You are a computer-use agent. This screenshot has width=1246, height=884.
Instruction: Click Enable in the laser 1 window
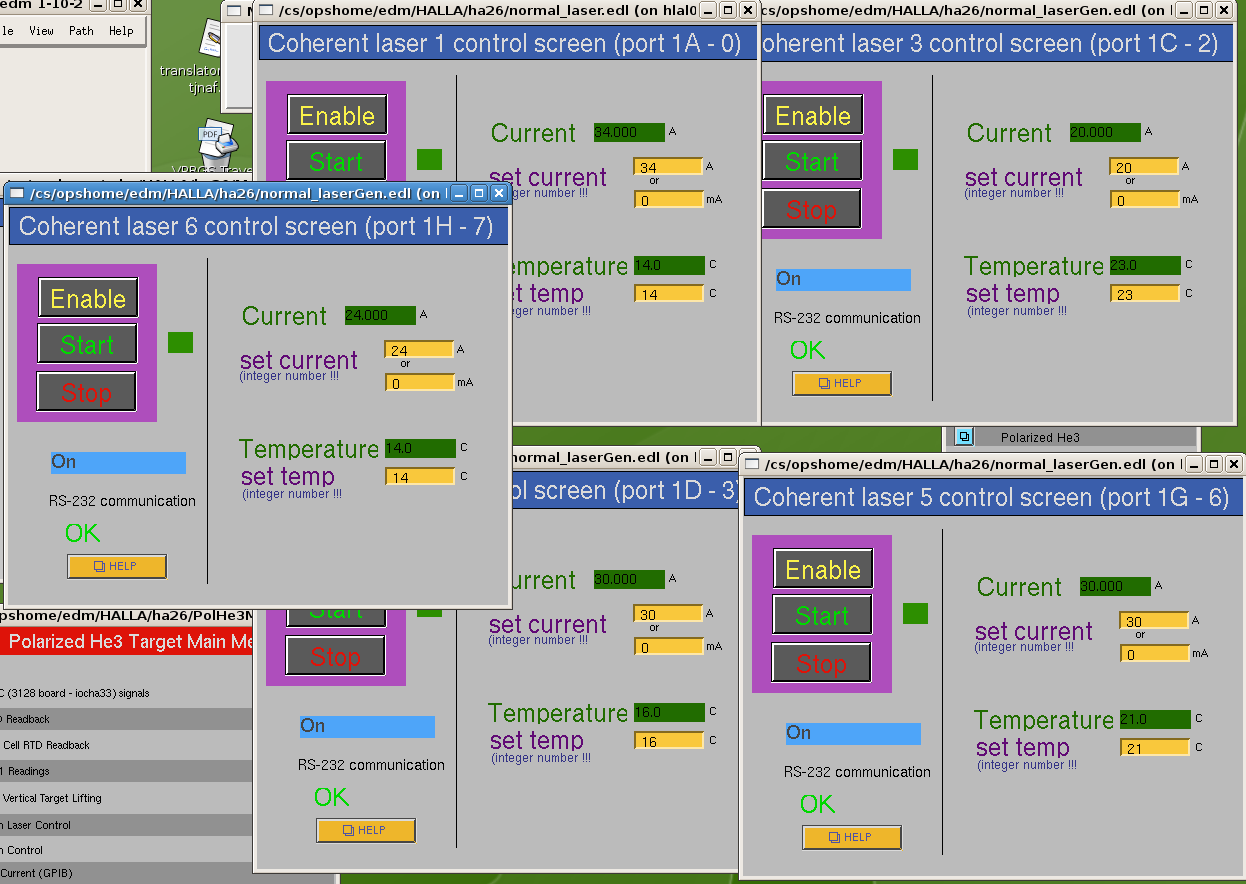point(337,115)
